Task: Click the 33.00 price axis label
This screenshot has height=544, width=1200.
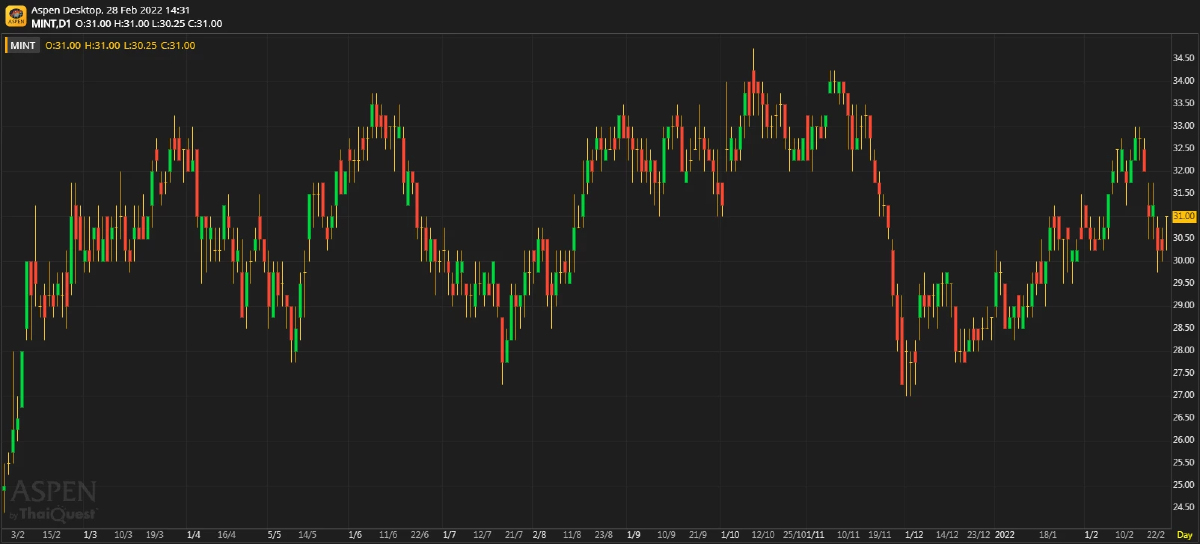Action: tap(1183, 126)
